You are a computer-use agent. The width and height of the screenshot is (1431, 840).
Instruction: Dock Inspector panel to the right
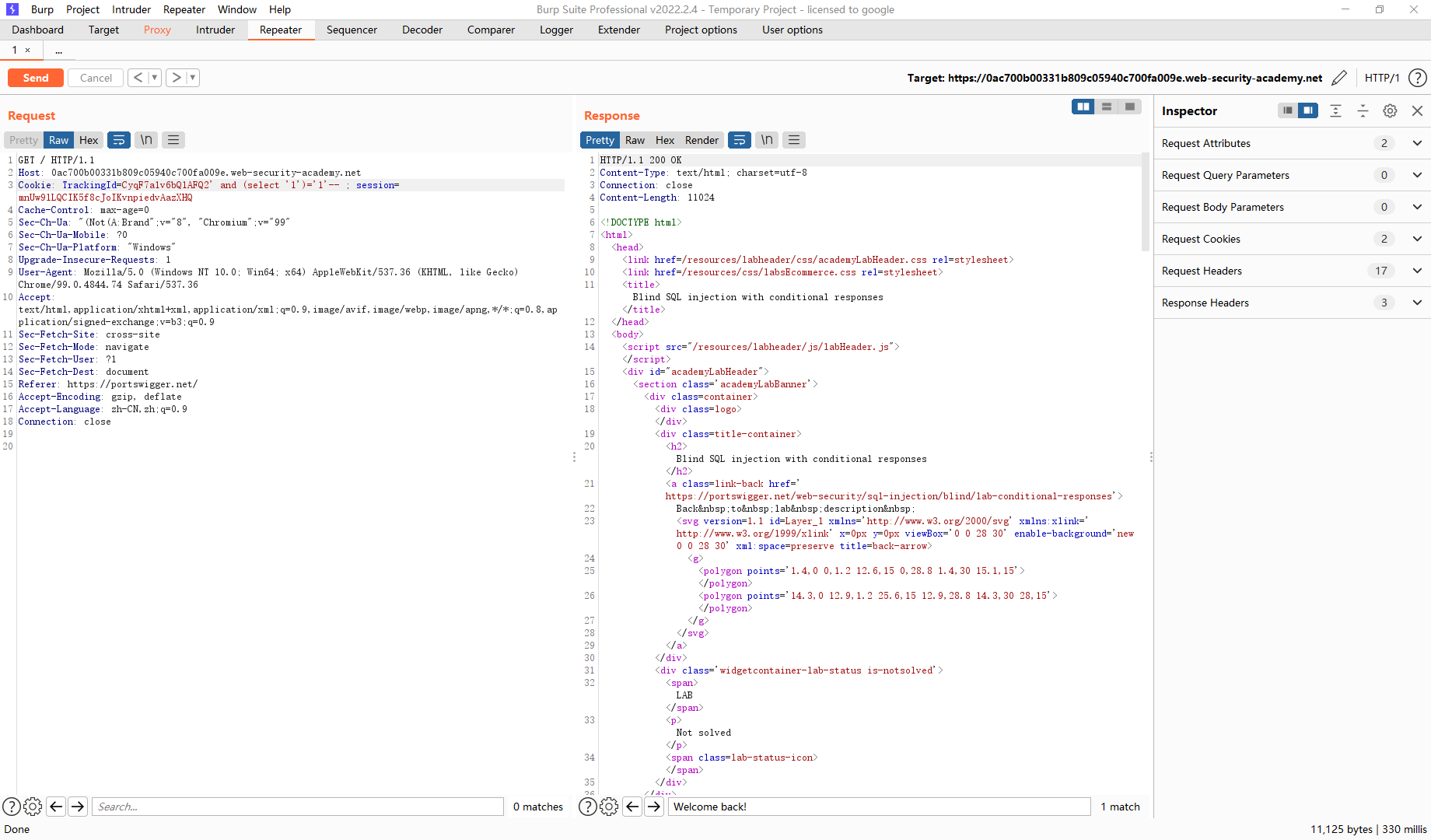click(x=1308, y=110)
